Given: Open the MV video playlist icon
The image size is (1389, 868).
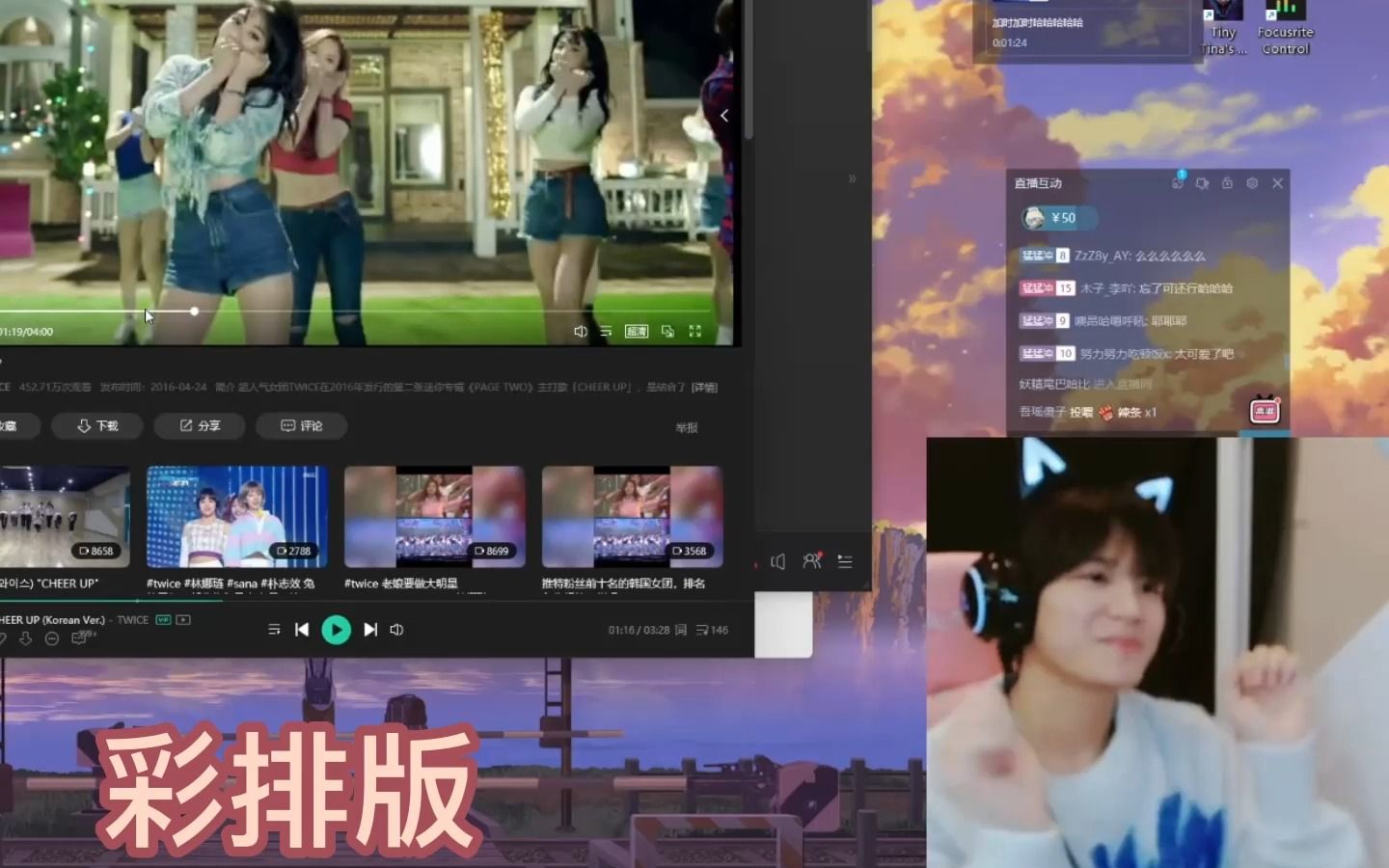Looking at the screenshot, I should pyautogui.click(x=606, y=331).
